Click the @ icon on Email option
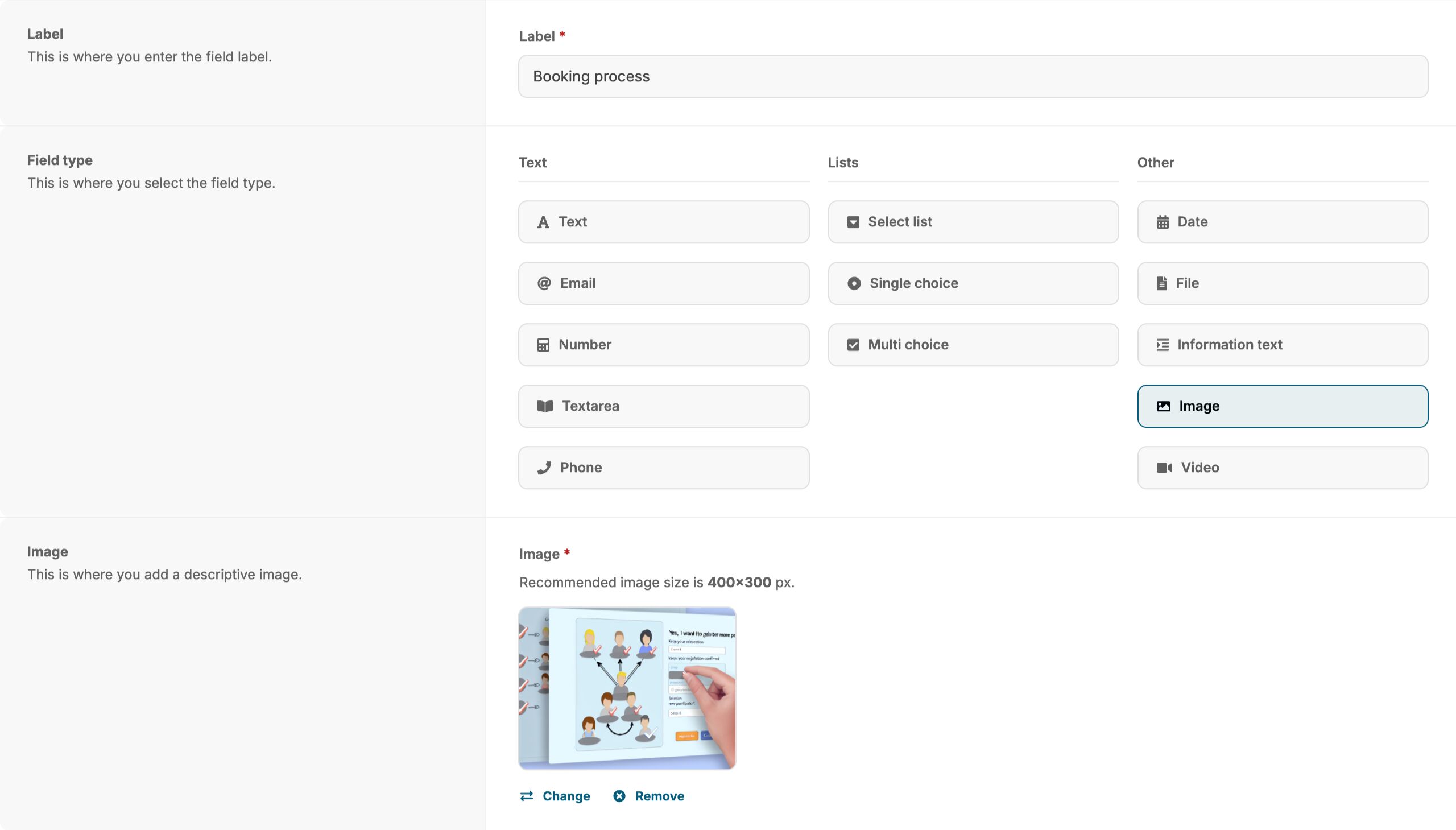The height and width of the screenshot is (830, 1456). point(544,283)
